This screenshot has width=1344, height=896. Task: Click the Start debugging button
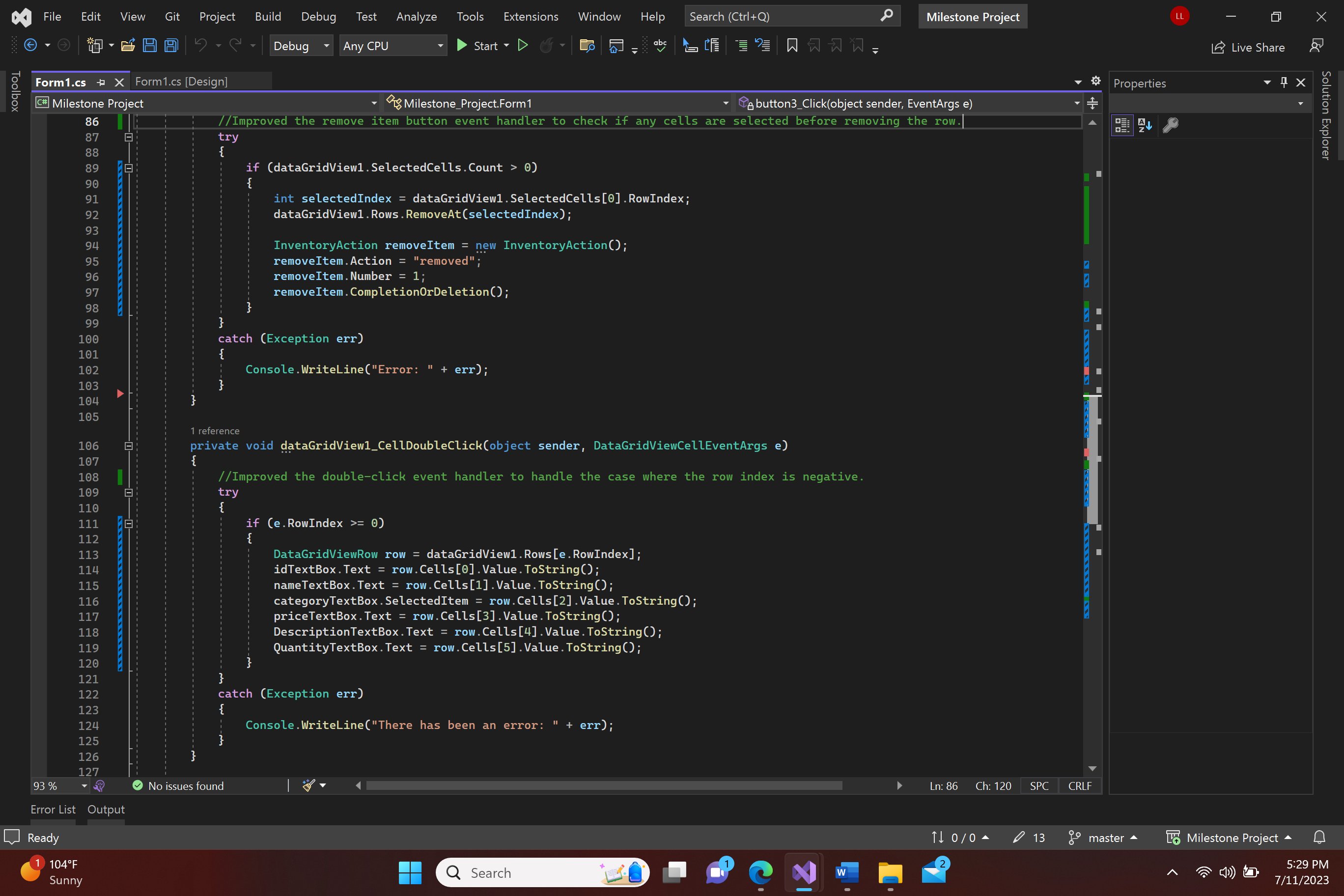(477, 46)
